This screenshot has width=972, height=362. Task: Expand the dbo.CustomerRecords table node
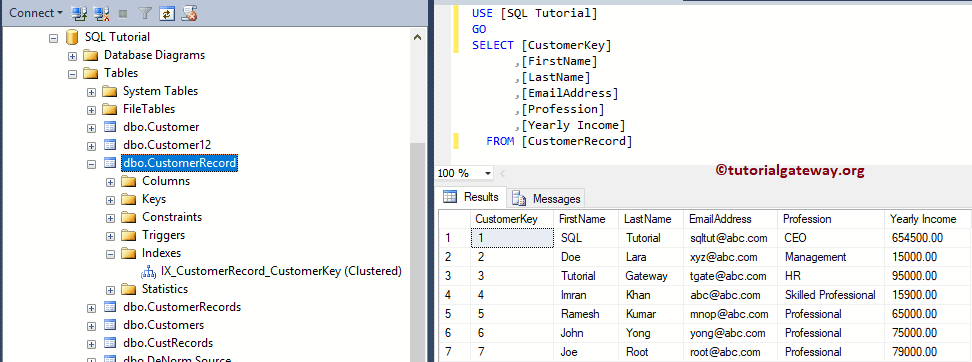pos(92,307)
